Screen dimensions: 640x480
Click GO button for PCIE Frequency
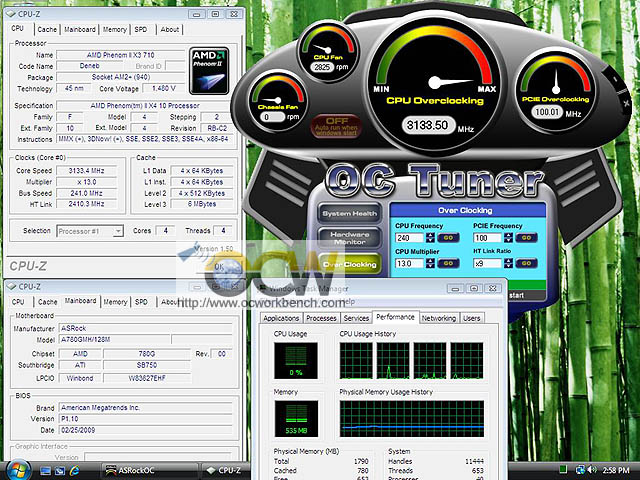point(526,238)
